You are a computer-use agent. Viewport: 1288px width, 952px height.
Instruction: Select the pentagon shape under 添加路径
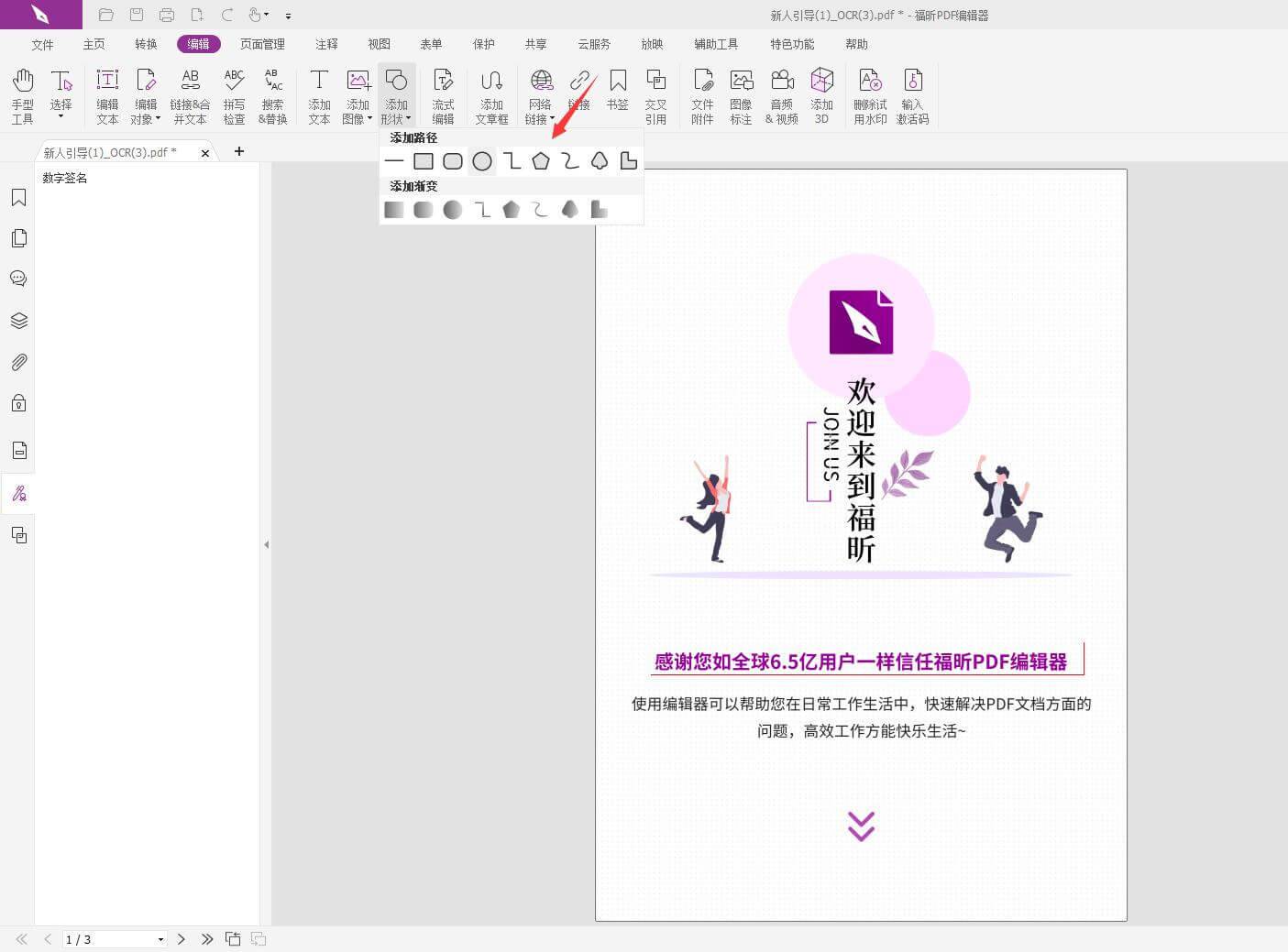541,160
